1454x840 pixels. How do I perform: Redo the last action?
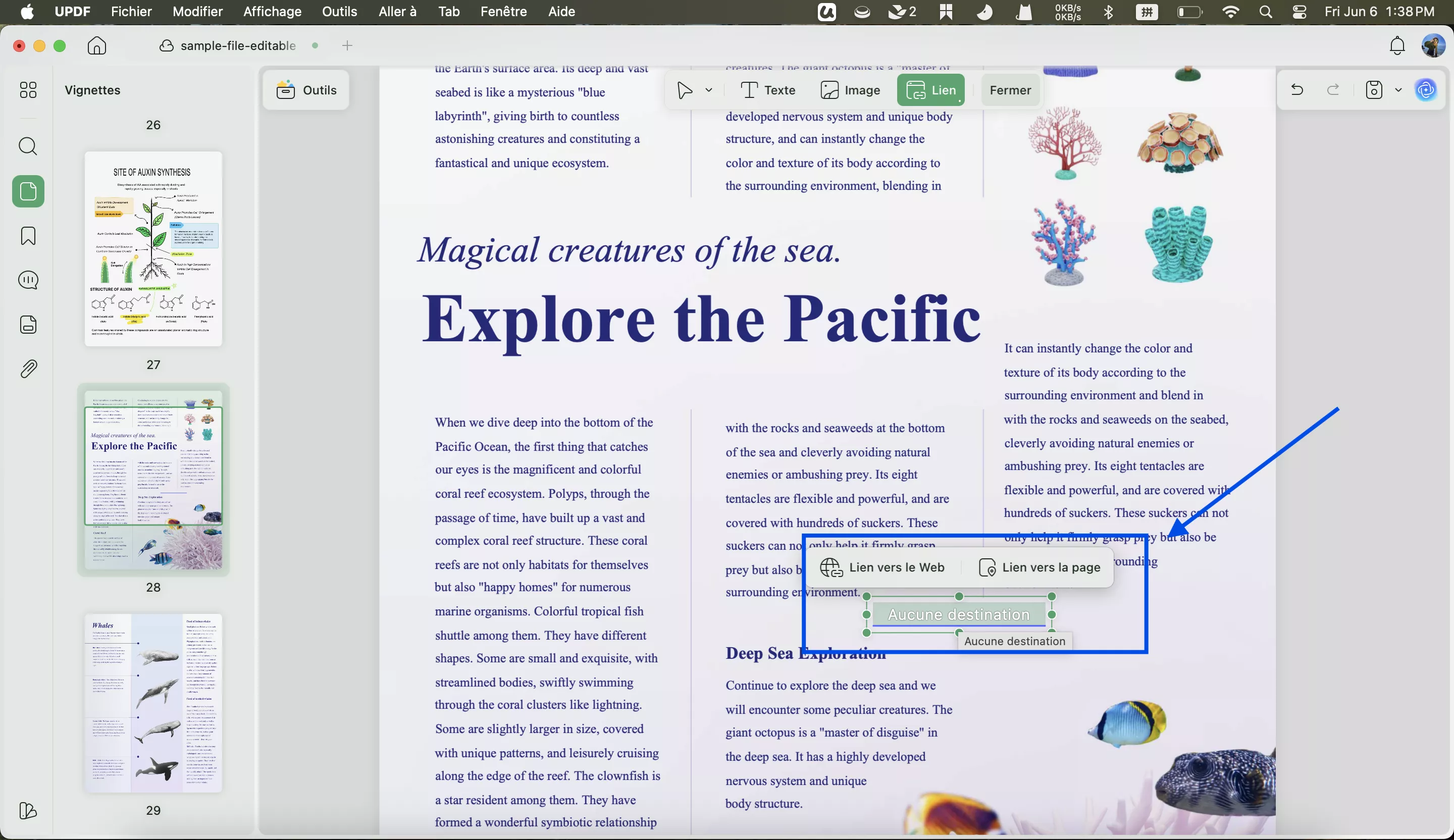tap(1333, 90)
